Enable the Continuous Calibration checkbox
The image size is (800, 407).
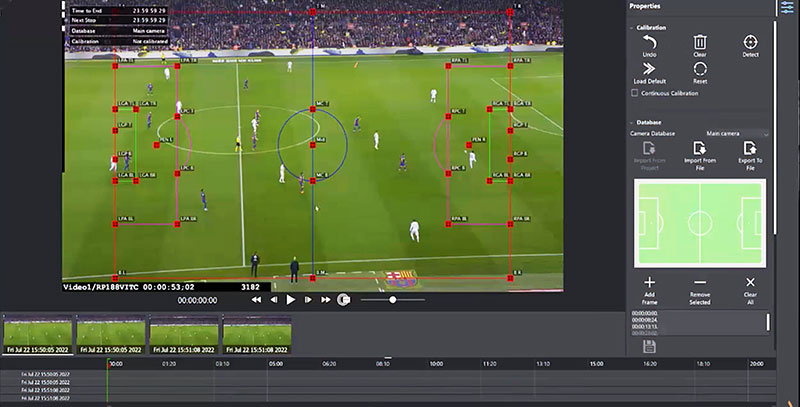[x=635, y=93]
